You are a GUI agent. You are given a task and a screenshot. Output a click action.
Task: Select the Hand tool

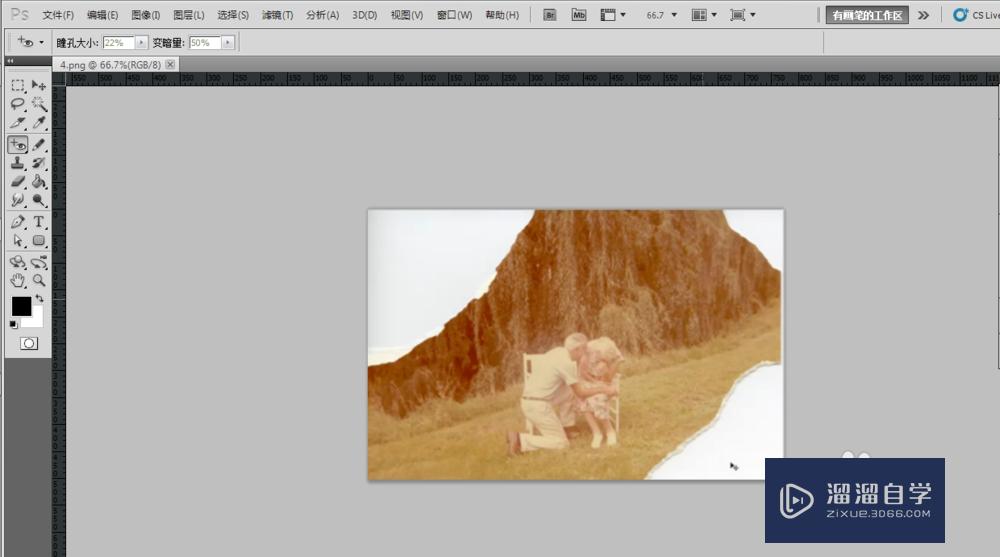pyautogui.click(x=18, y=280)
